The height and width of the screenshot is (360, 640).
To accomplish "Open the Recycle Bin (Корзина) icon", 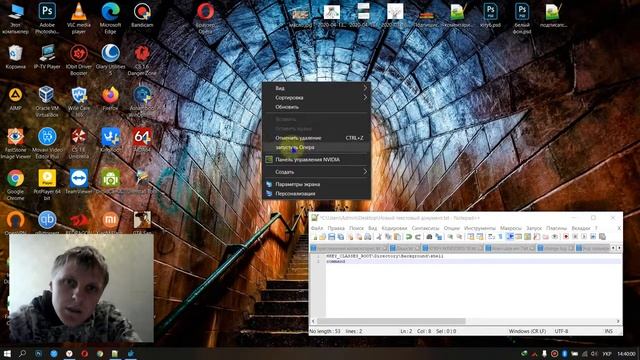I will pyautogui.click(x=16, y=57).
